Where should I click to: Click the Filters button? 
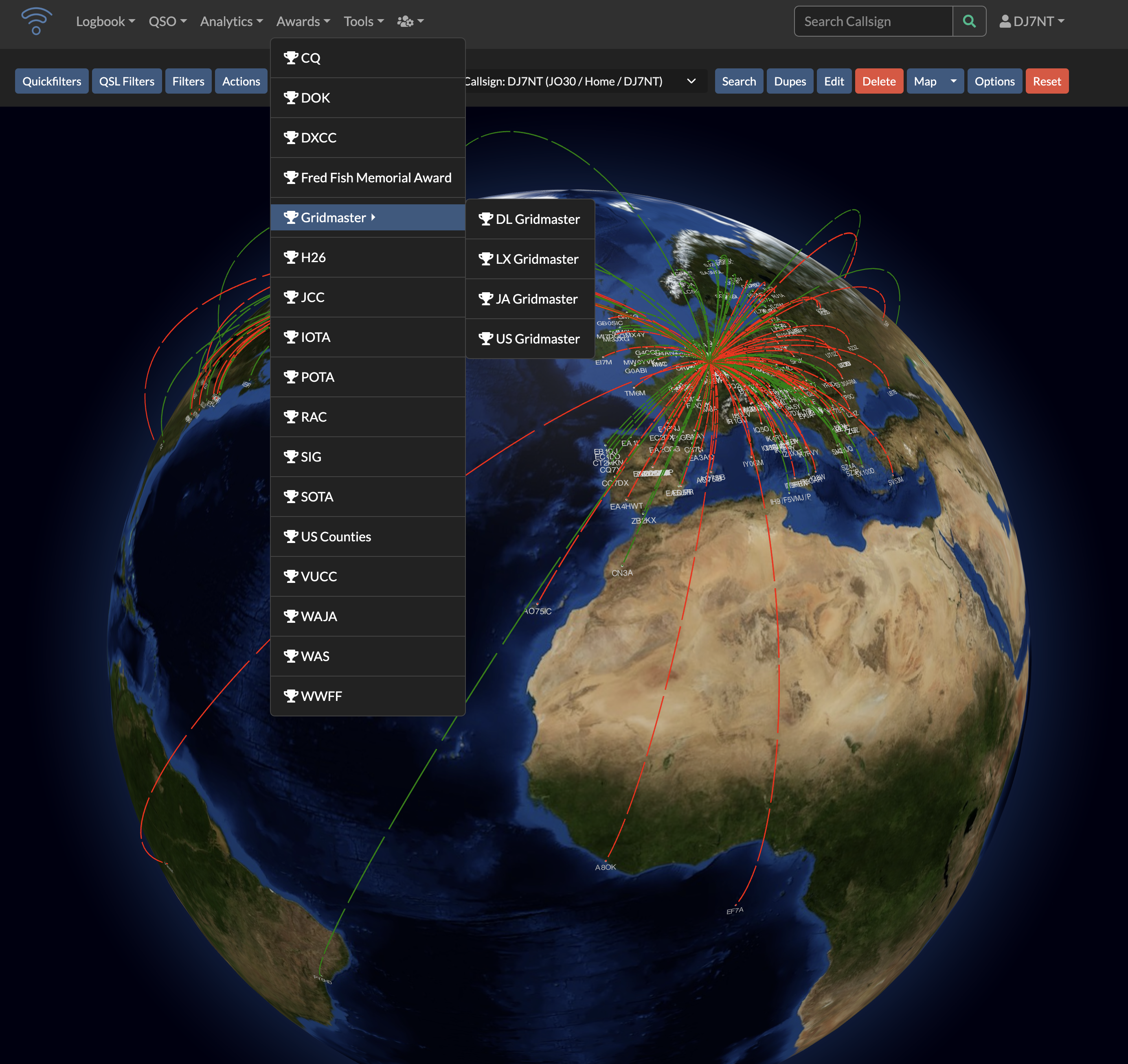(x=189, y=81)
